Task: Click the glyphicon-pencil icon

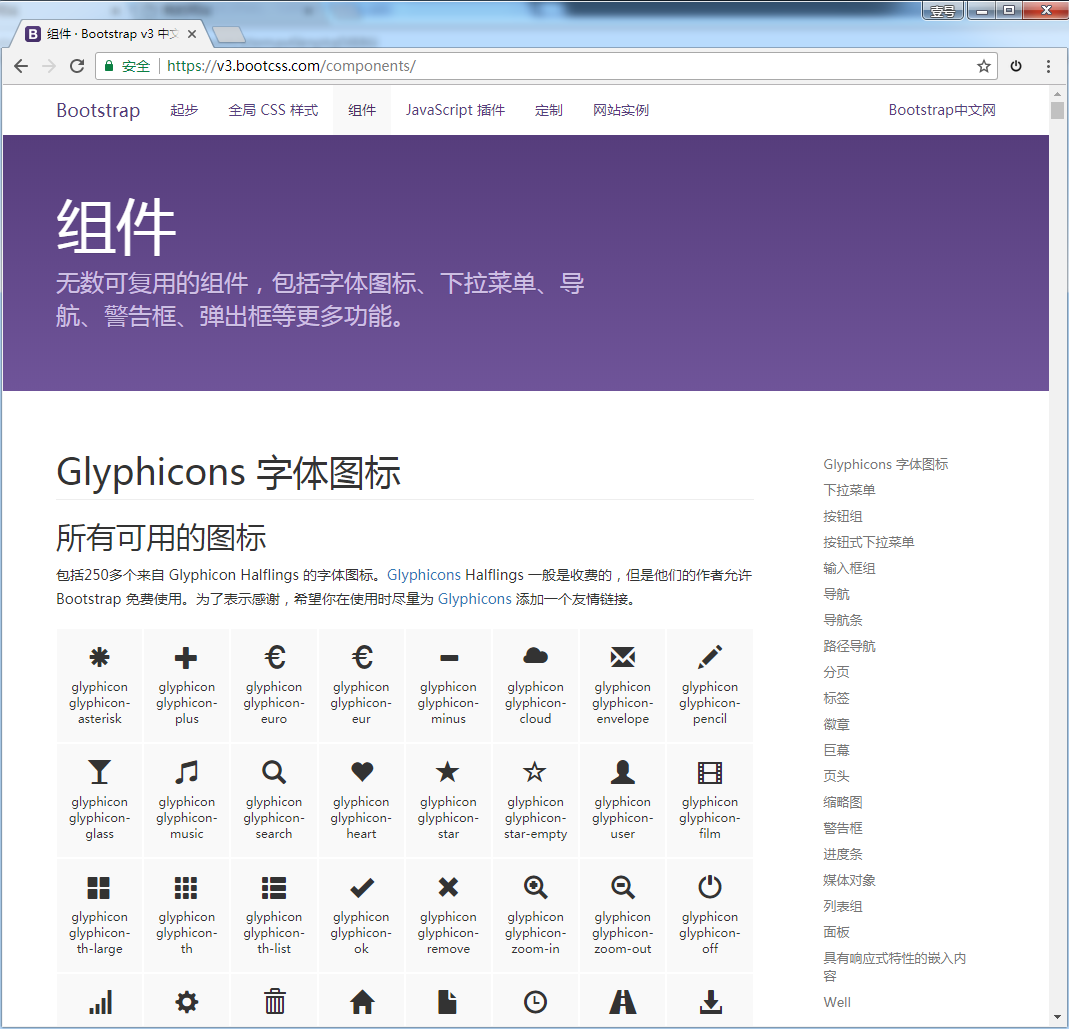Action: (710, 657)
